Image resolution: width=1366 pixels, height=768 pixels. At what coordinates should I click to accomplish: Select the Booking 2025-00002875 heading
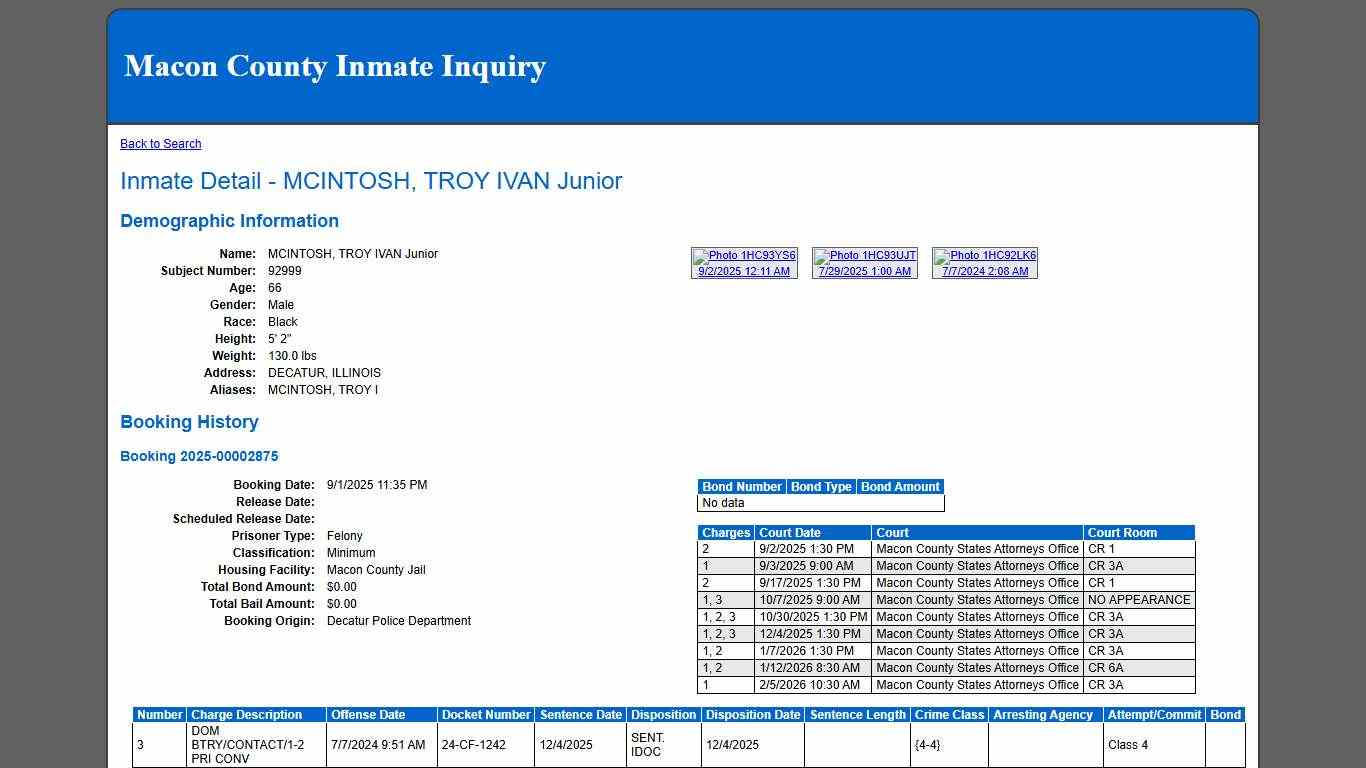click(199, 455)
